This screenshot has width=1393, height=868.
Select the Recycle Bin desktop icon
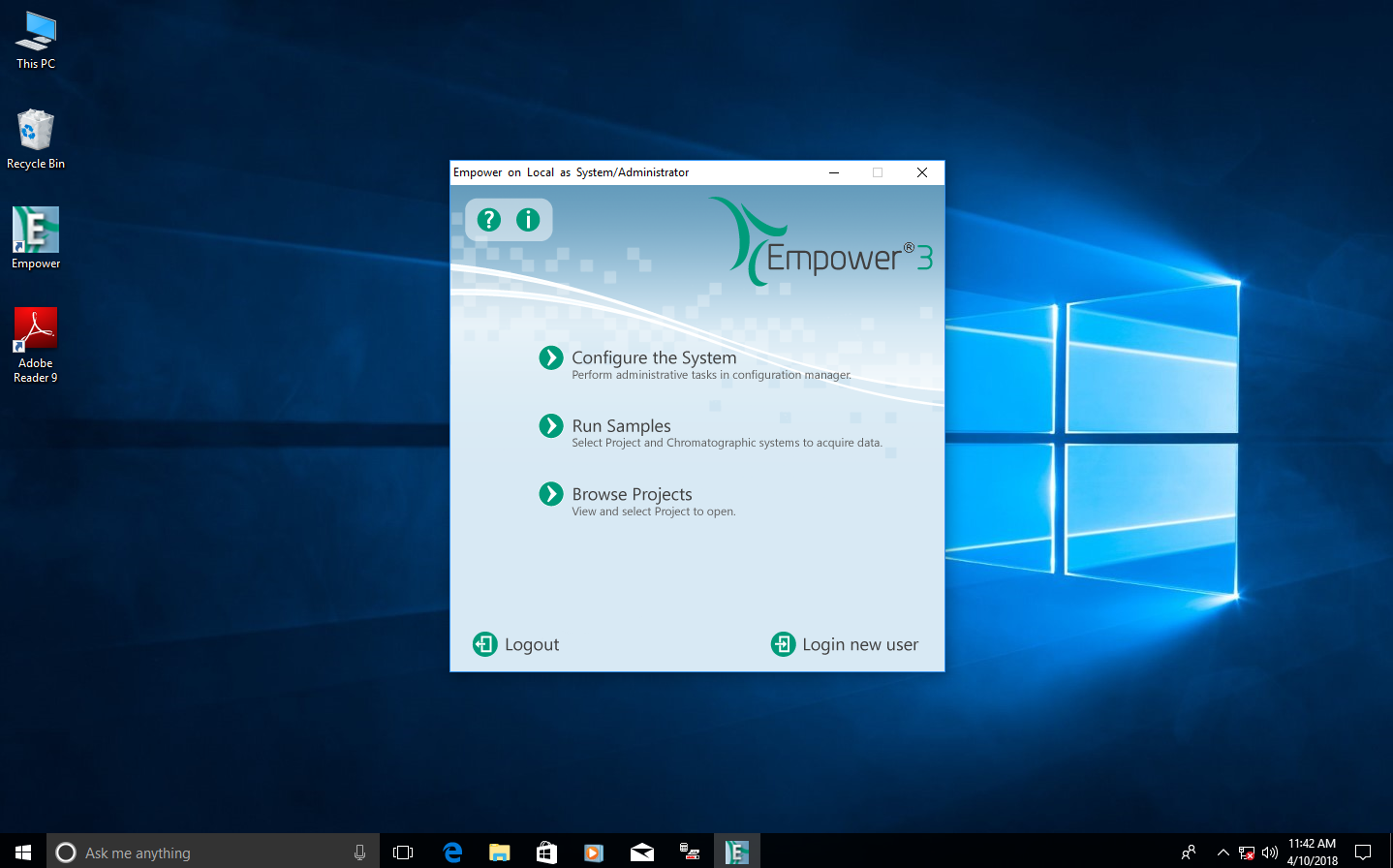36,131
